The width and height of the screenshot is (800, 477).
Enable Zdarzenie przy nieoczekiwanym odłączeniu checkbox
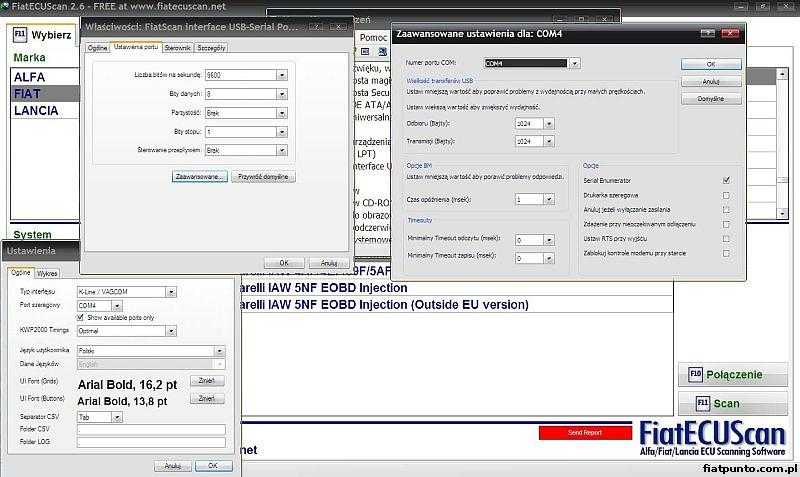click(x=726, y=224)
